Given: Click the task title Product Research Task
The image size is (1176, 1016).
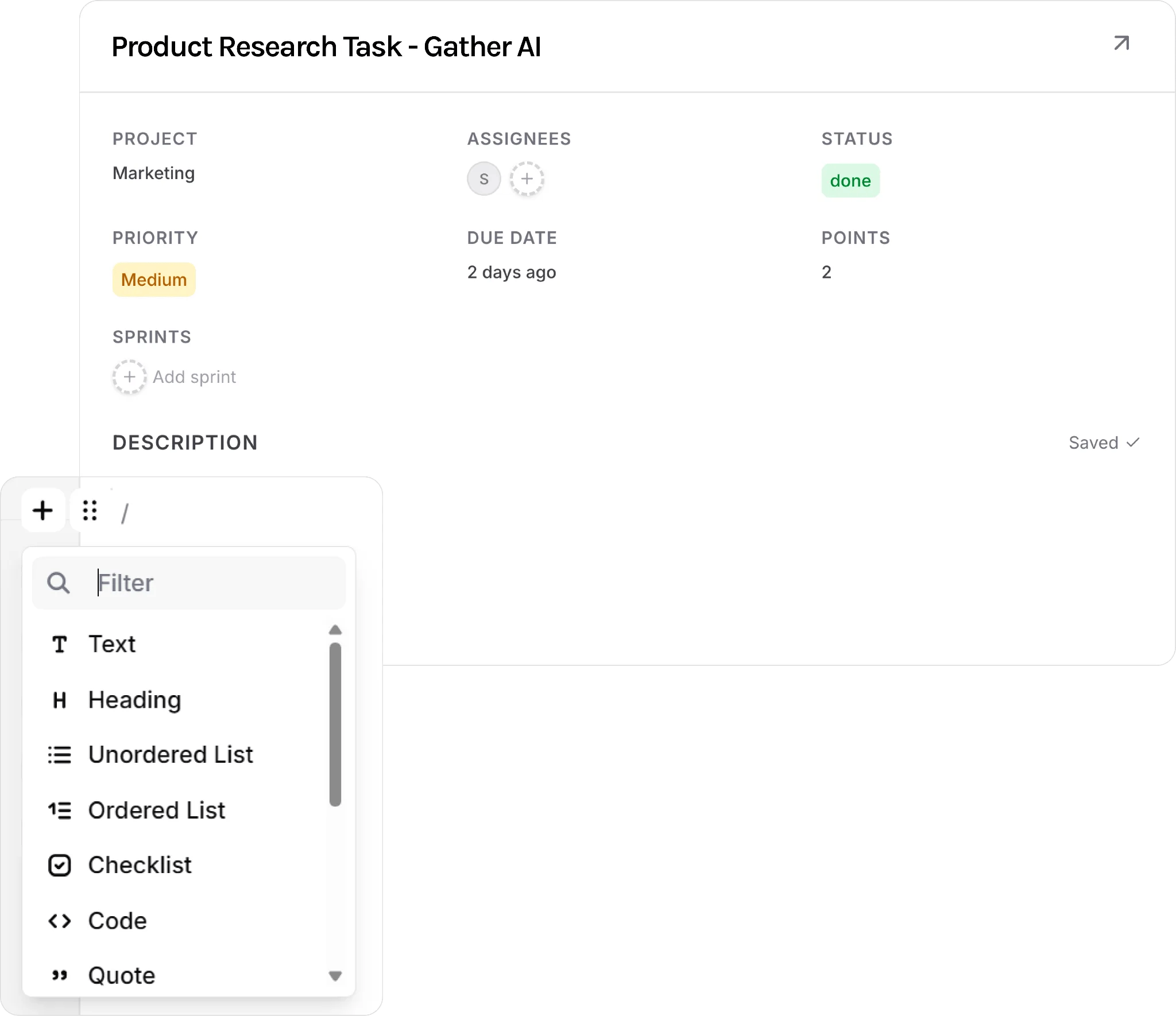Looking at the screenshot, I should pos(326,46).
